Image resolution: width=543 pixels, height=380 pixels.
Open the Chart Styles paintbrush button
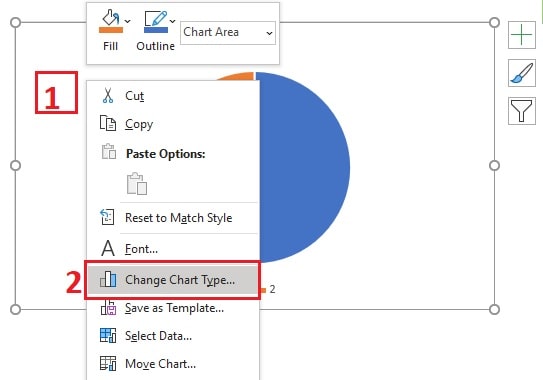(x=522, y=73)
